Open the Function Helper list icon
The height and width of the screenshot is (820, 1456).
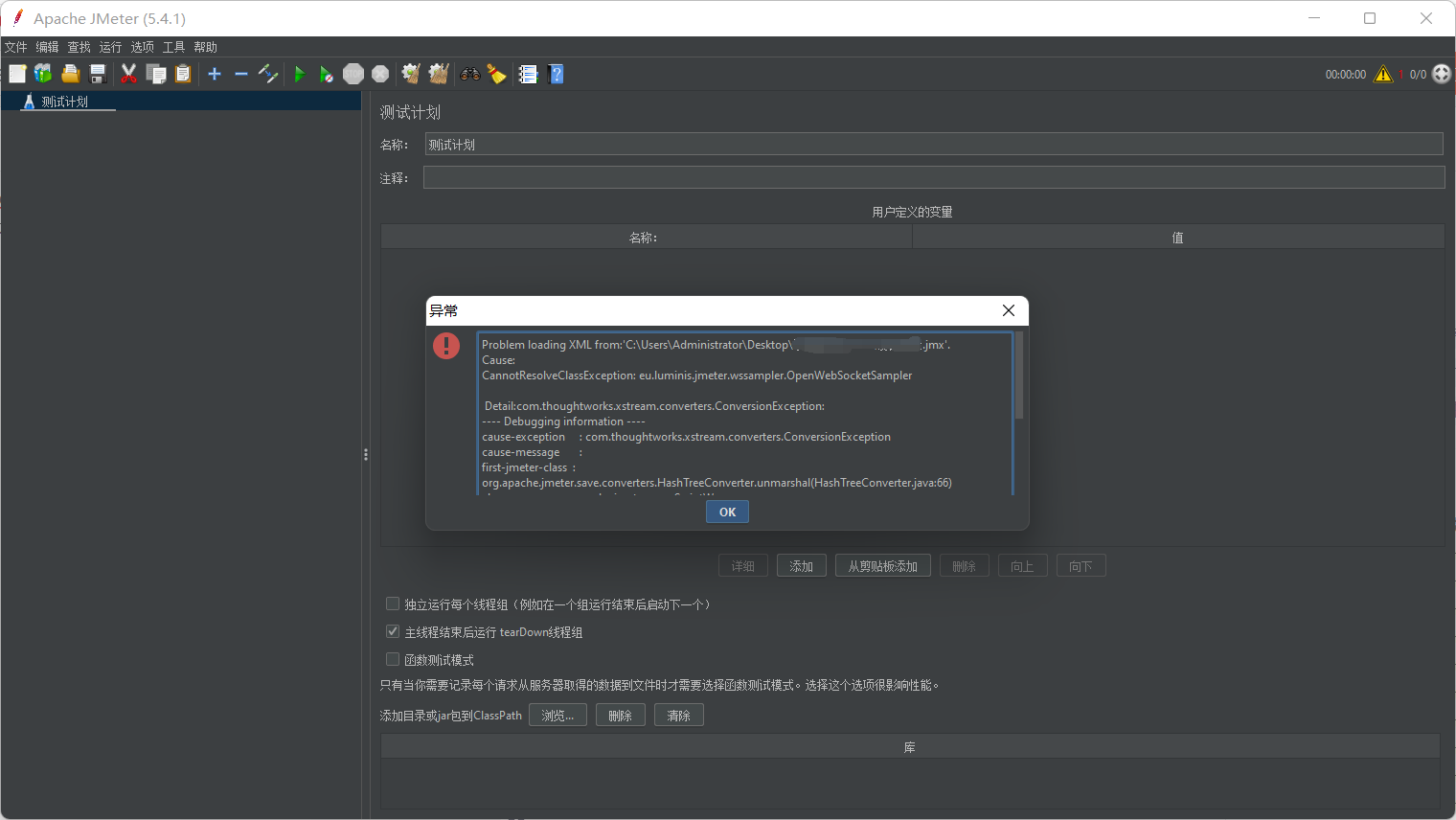coord(528,74)
